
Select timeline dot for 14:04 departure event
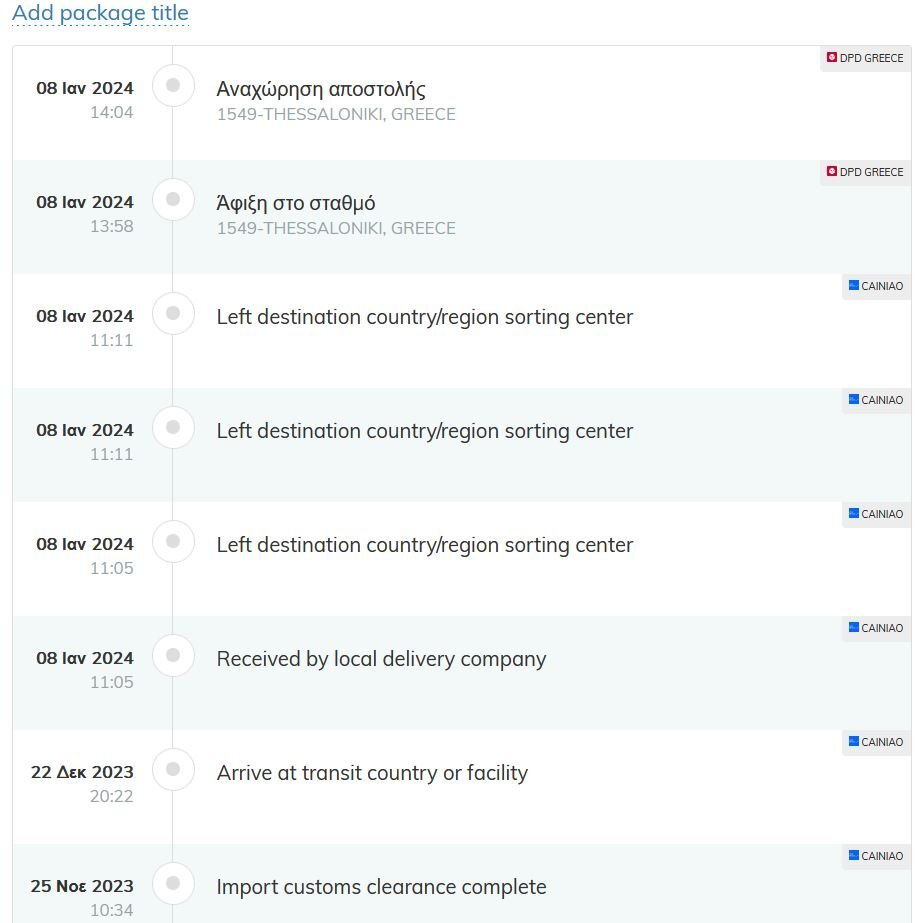(173, 85)
